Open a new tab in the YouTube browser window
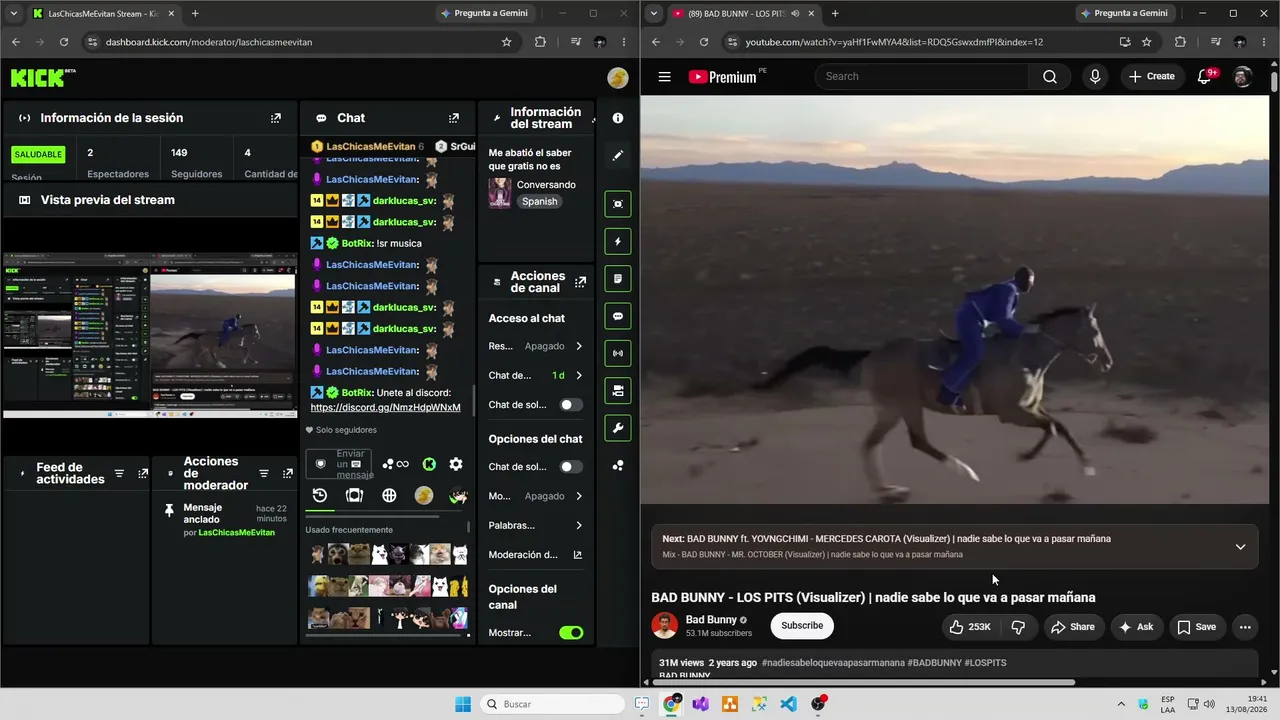The height and width of the screenshot is (720, 1280). 835,14
